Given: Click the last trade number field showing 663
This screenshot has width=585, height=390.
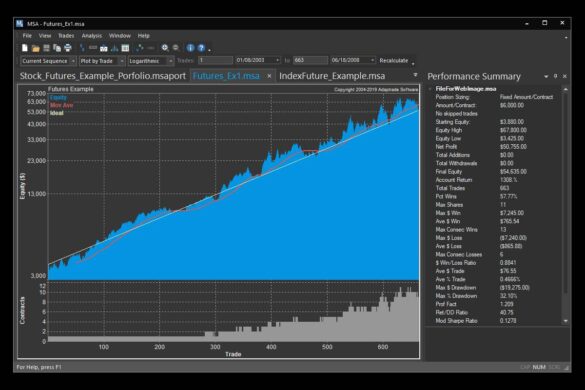Looking at the screenshot, I should pyautogui.click(x=310, y=60).
